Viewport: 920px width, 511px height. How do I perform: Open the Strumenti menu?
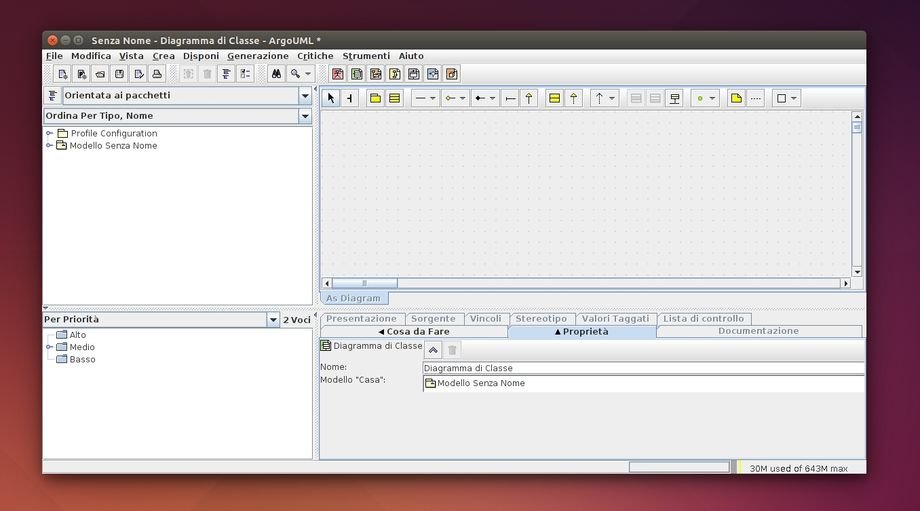[366, 56]
